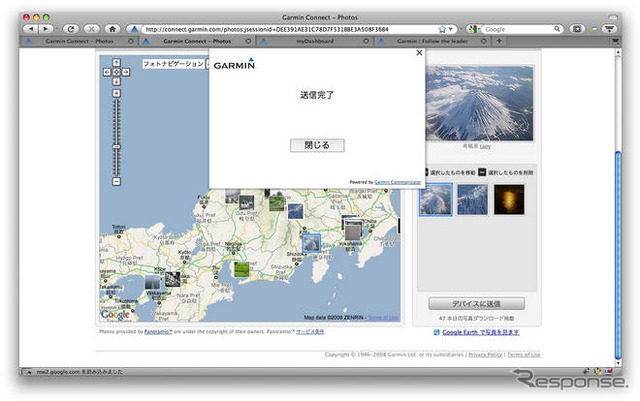The width and height of the screenshot is (640, 401).
Task: Click the デバイスに送信 button
Action: click(x=477, y=304)
